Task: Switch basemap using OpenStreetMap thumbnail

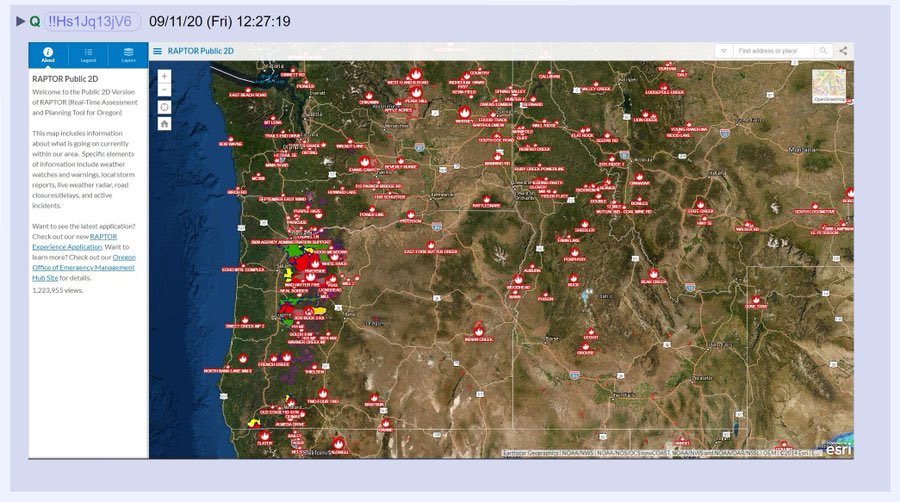Action: pyautogui.click(x=829, y=86)
